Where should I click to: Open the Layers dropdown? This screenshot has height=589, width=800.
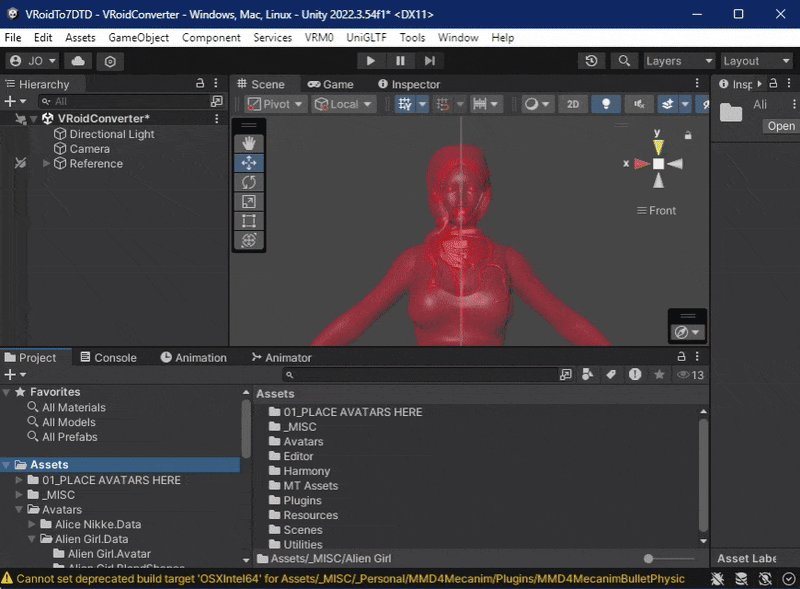point(679,61)
